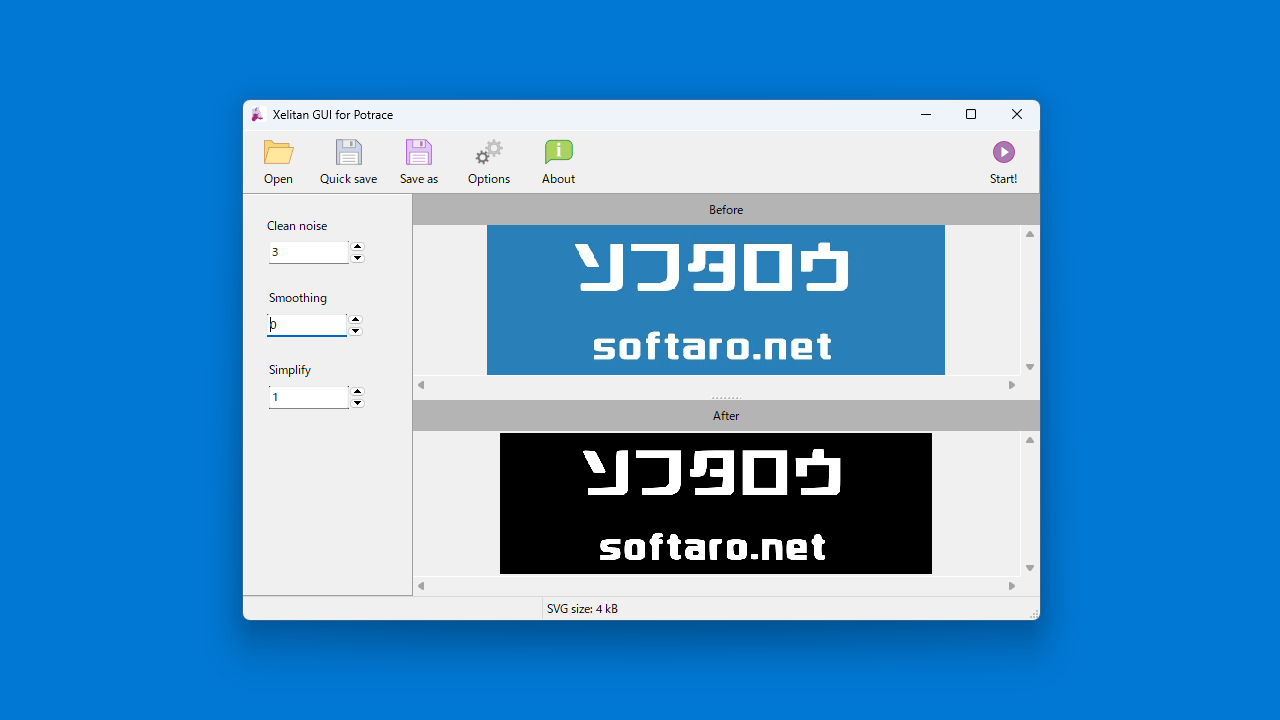Close the Xelitan GUI for Potrace window
Screen dimensions: 1280x720
tap(1017, 115)
